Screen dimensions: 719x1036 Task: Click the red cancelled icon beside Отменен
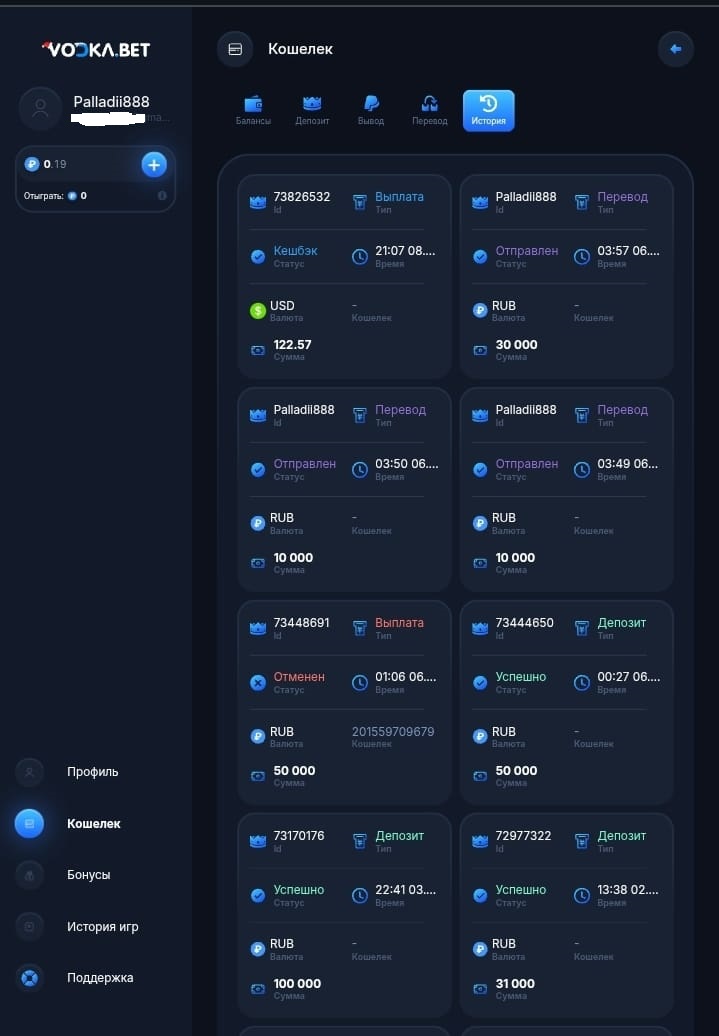pyautogui.click(x=258, y=683)
